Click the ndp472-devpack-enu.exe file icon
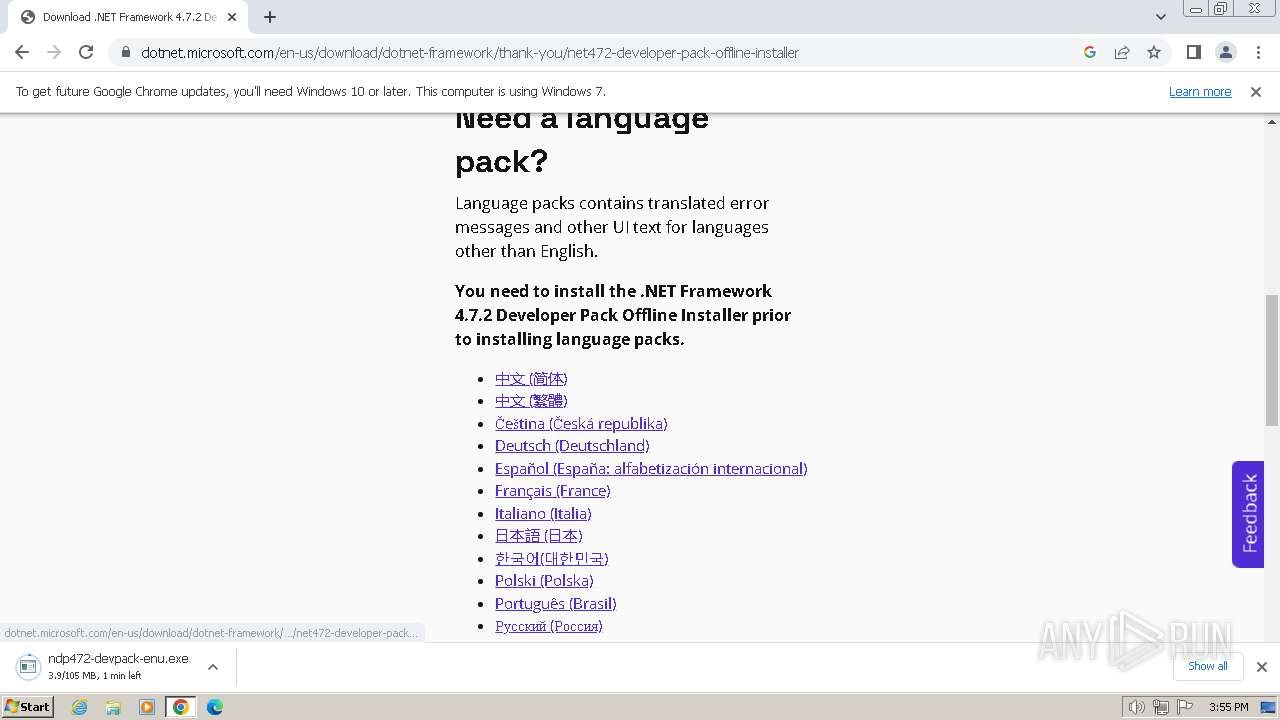Screen dimensions: 1280x720 click(x=29, y=666)
